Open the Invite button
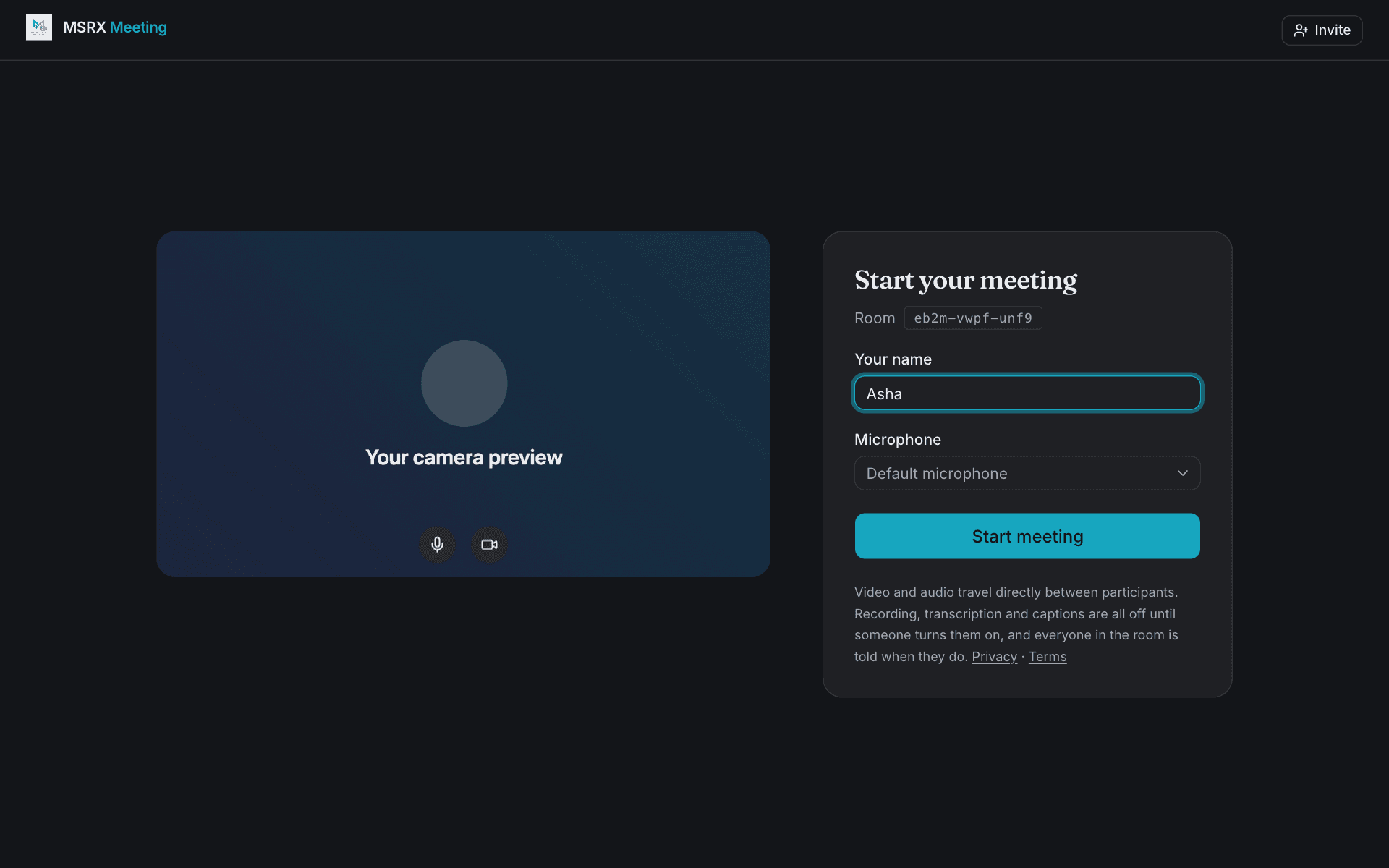The image size is (1389, 868). 1322,30
